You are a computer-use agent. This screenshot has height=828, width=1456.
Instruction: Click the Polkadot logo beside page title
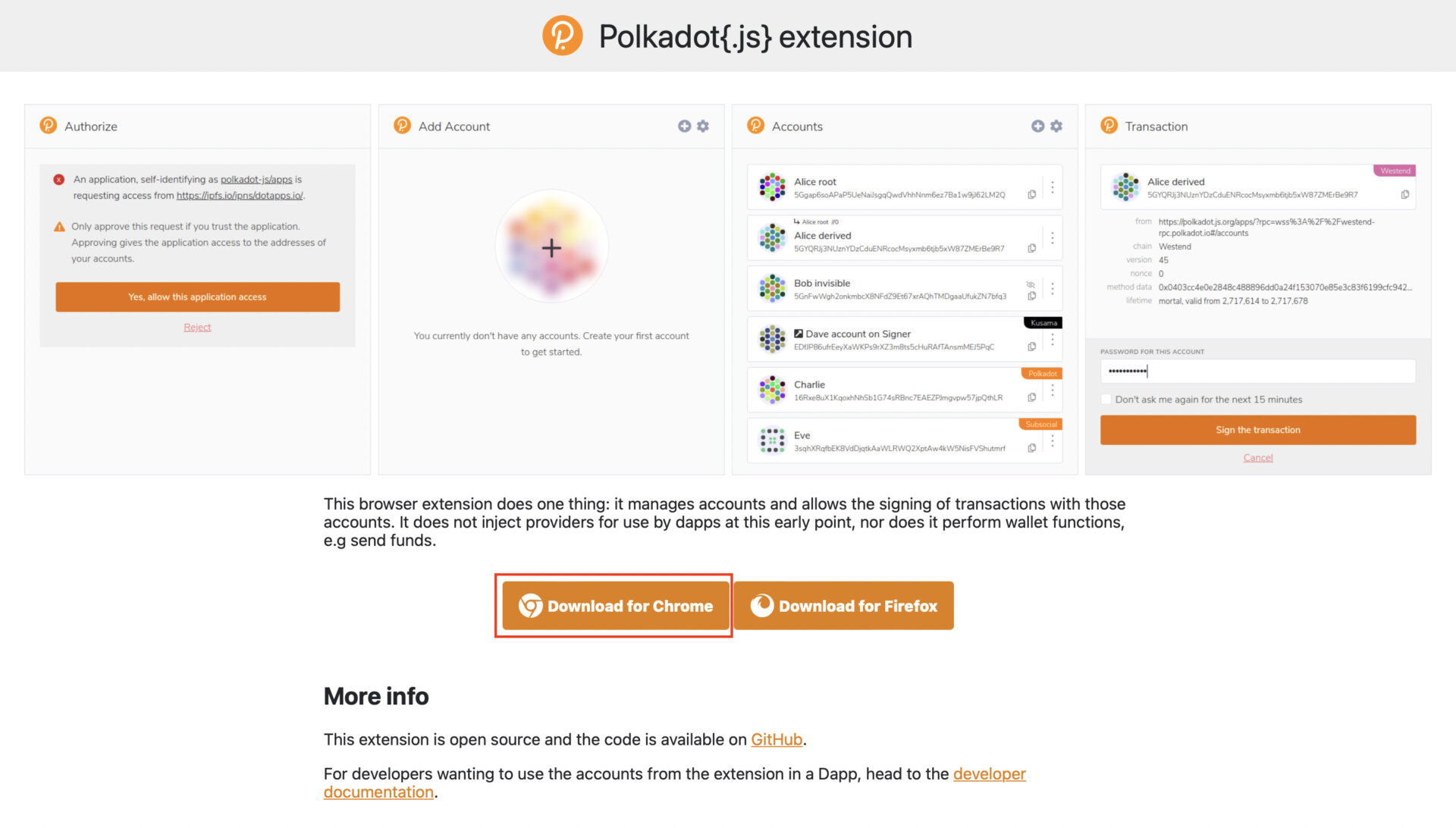coord(562,36)
